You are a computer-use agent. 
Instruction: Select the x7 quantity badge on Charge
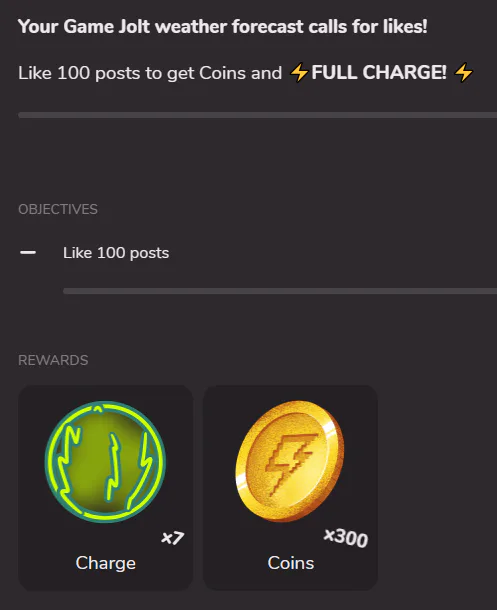tap(172, 538)
